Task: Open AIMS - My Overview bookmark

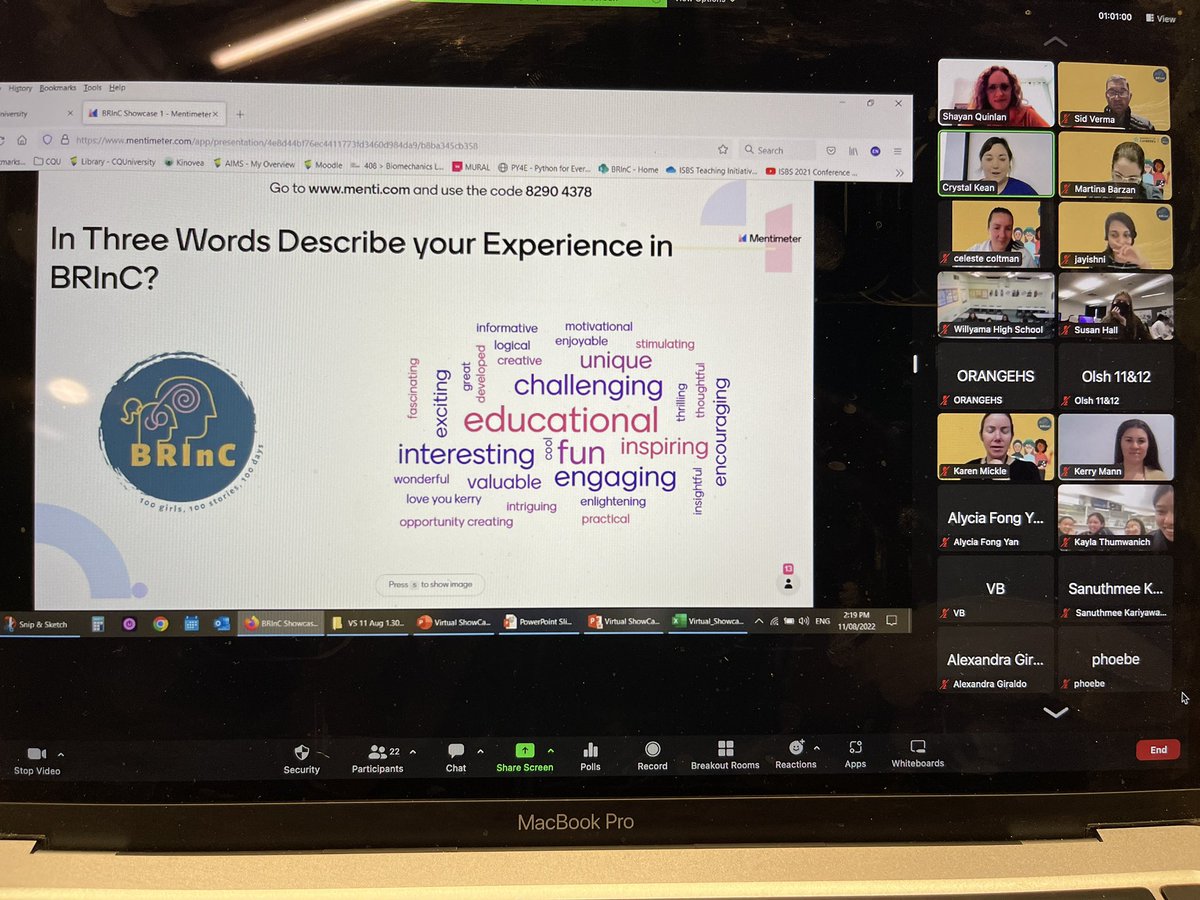Action: point(253,164)
